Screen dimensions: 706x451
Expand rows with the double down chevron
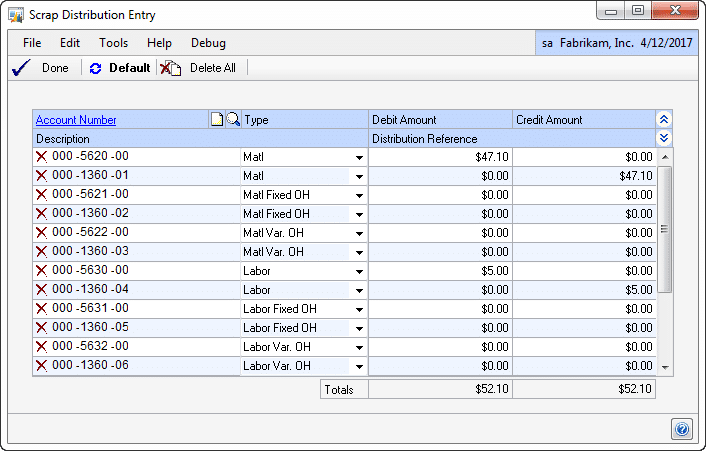663,138
